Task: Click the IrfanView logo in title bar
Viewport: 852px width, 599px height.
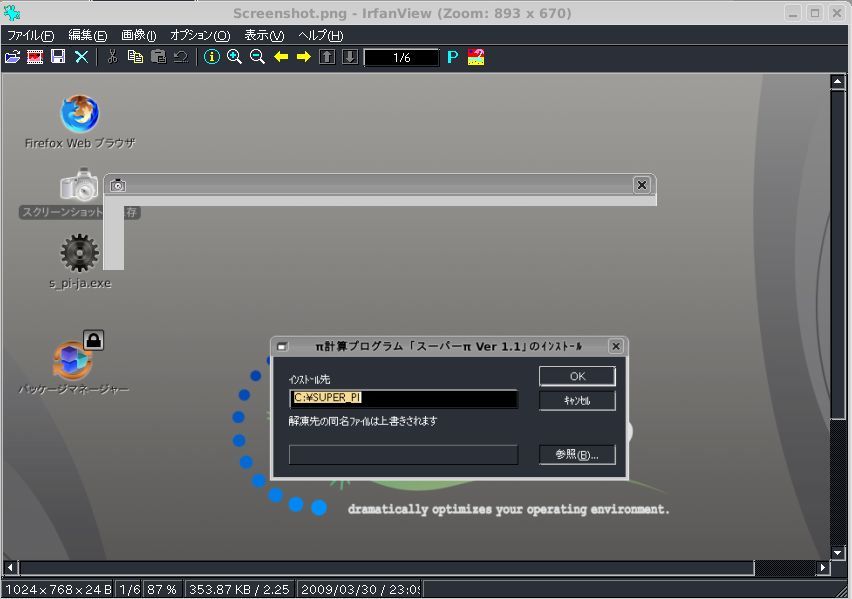Action: (12, 13)
